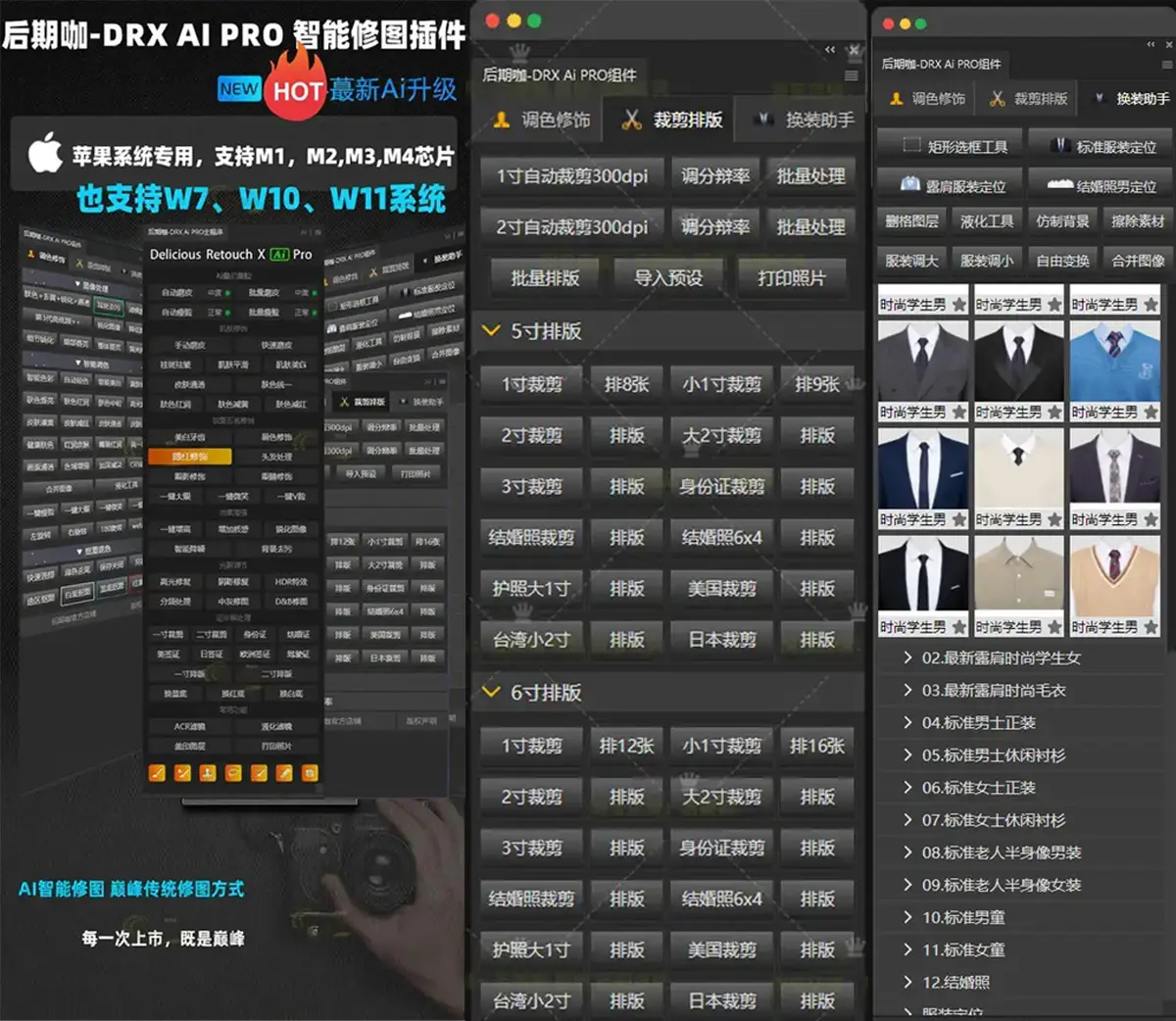Image resolution: width=1176 pixels, height=1021 pixels.
Task: Click the 批量排版 button
Action: click(x=545, y=278)
